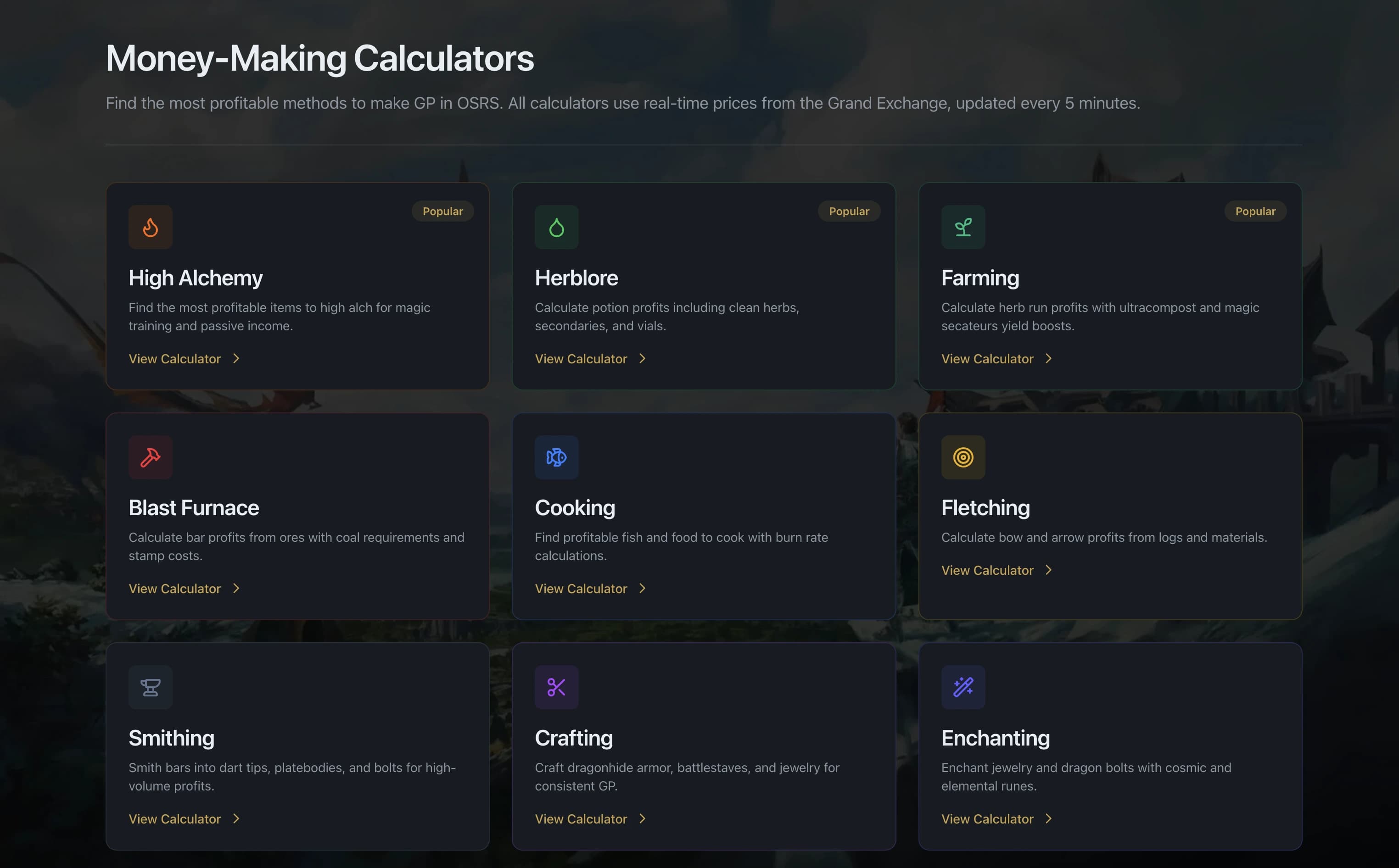Viewport: 1399px width, 868px height.
Task: View the Herblore calculator
Action: [581, 359]
